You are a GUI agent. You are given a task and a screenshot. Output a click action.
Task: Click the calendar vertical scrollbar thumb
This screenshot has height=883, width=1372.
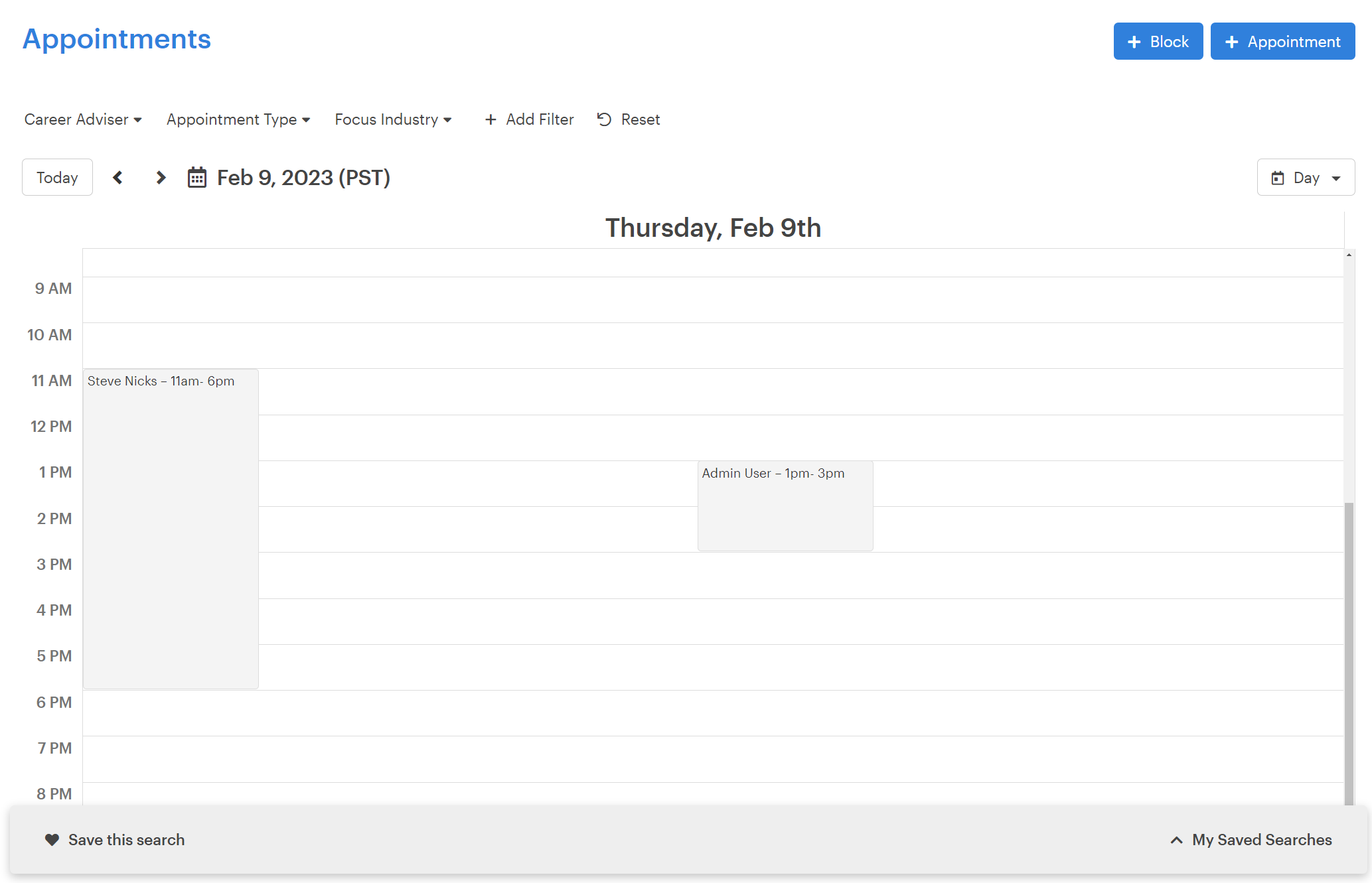pos(1349,650)
